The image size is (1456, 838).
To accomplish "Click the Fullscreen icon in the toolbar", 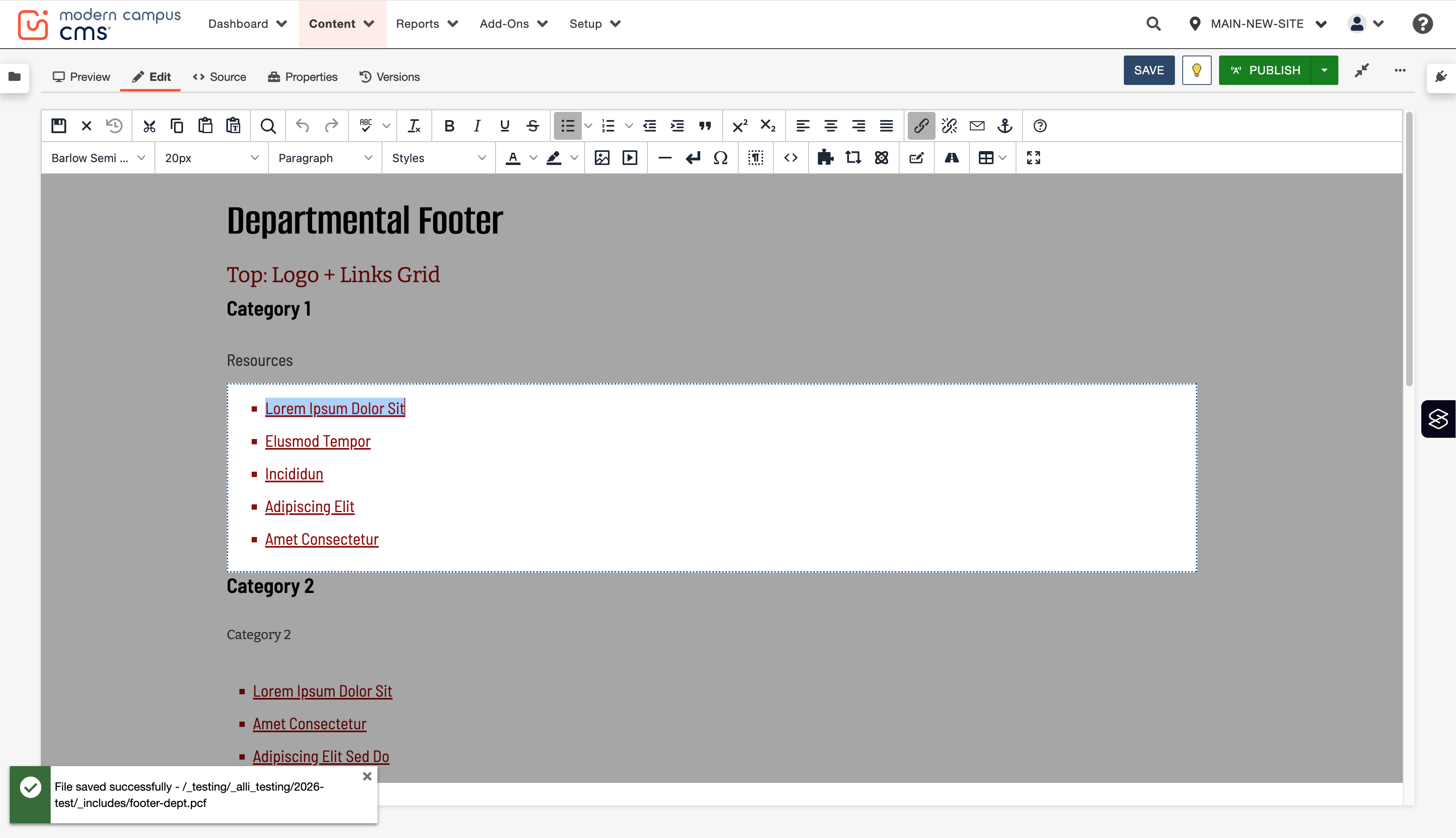I will tap(1034, 158).
